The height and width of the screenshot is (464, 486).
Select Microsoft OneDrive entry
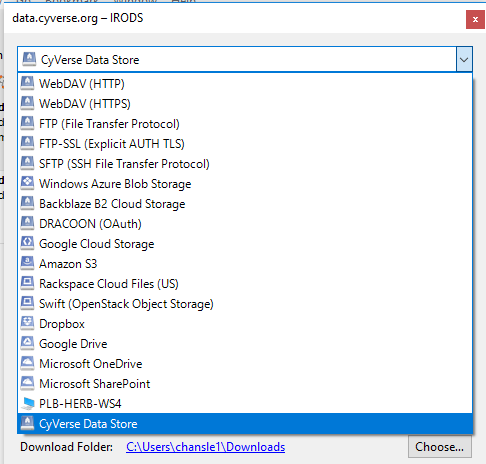245,363
